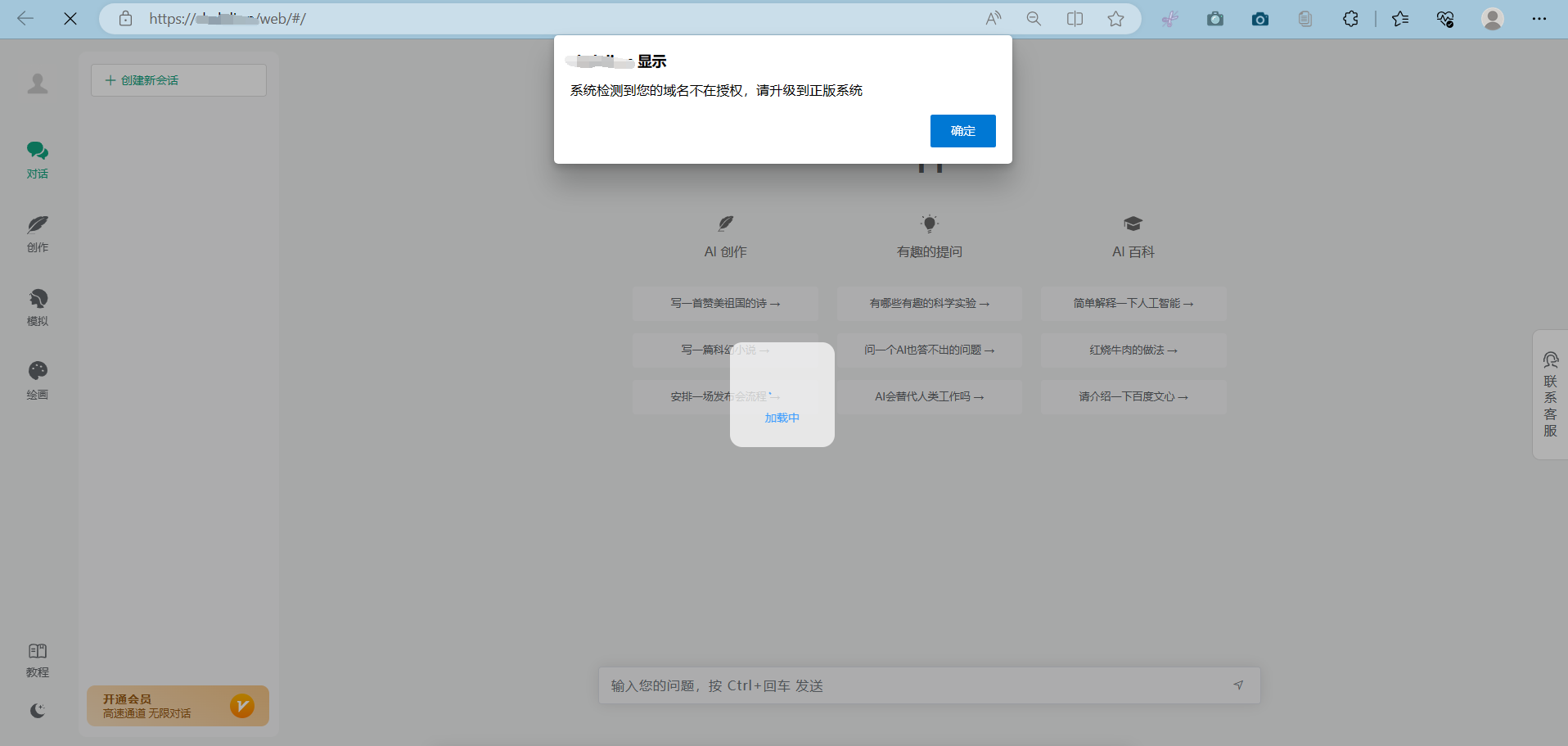Open the favorites list icon

click(1400, 18)
